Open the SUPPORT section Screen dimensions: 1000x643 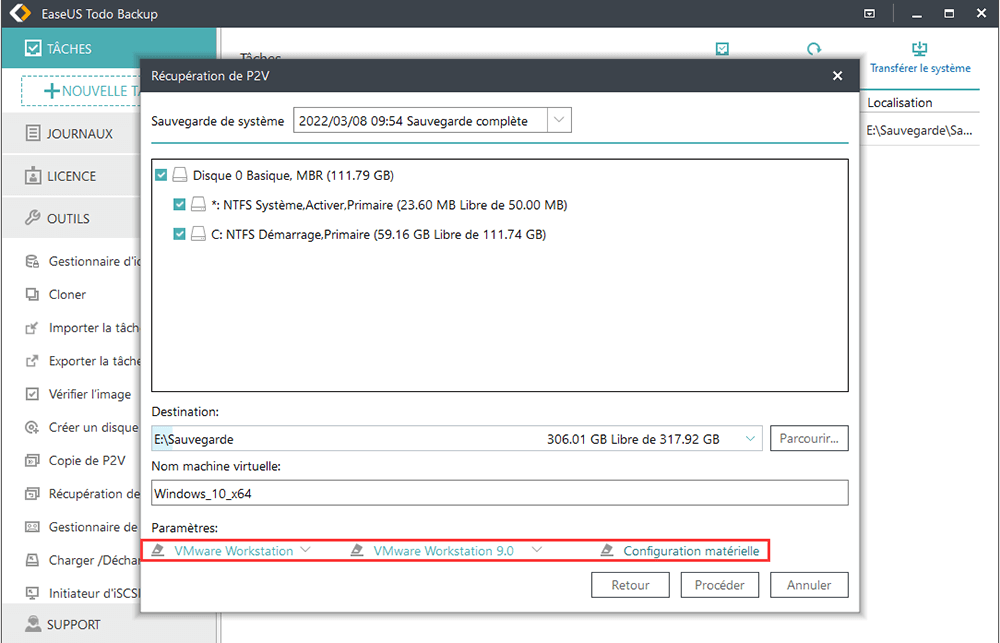[x=71, y=624]
